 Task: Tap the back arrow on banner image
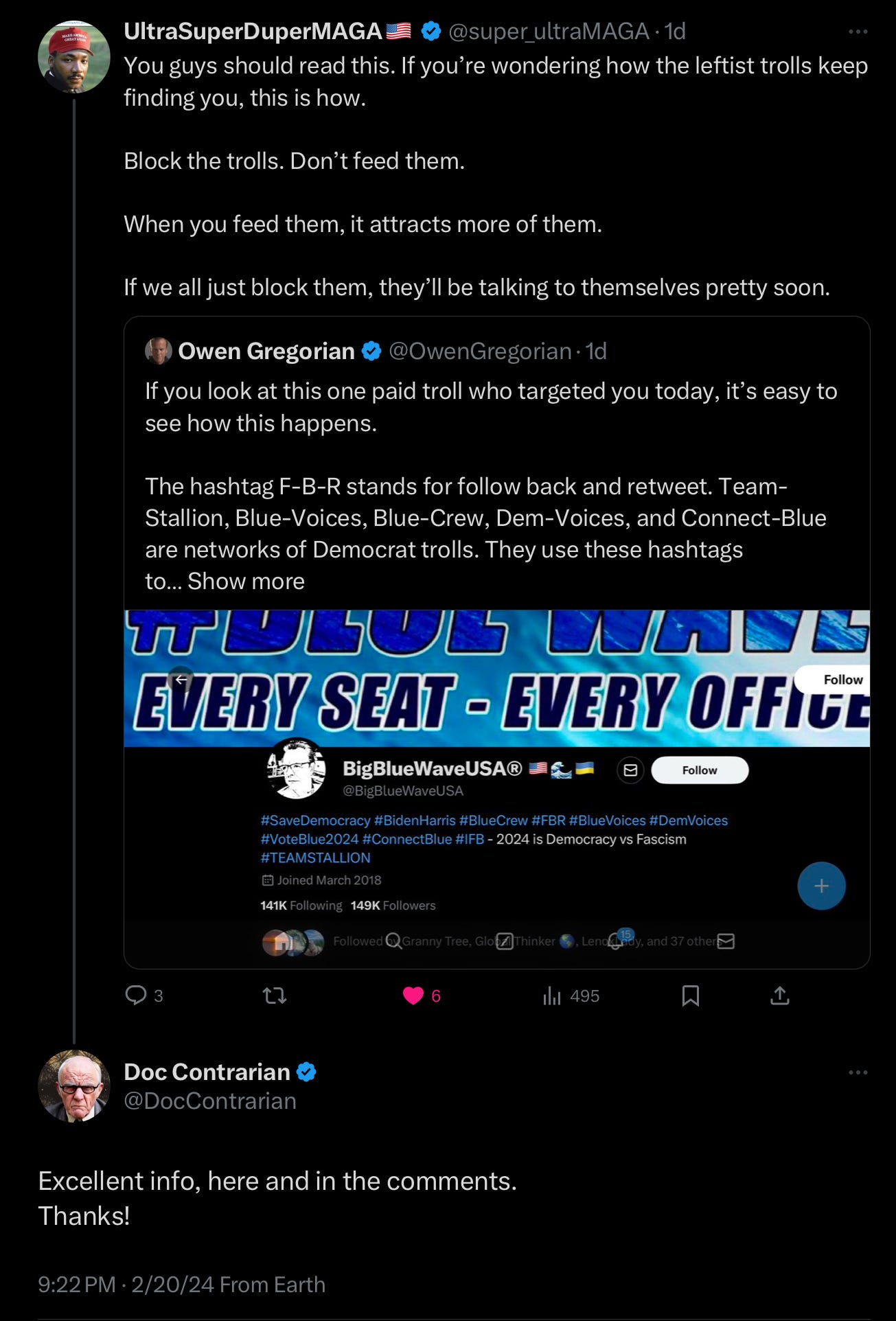point(181,680)
